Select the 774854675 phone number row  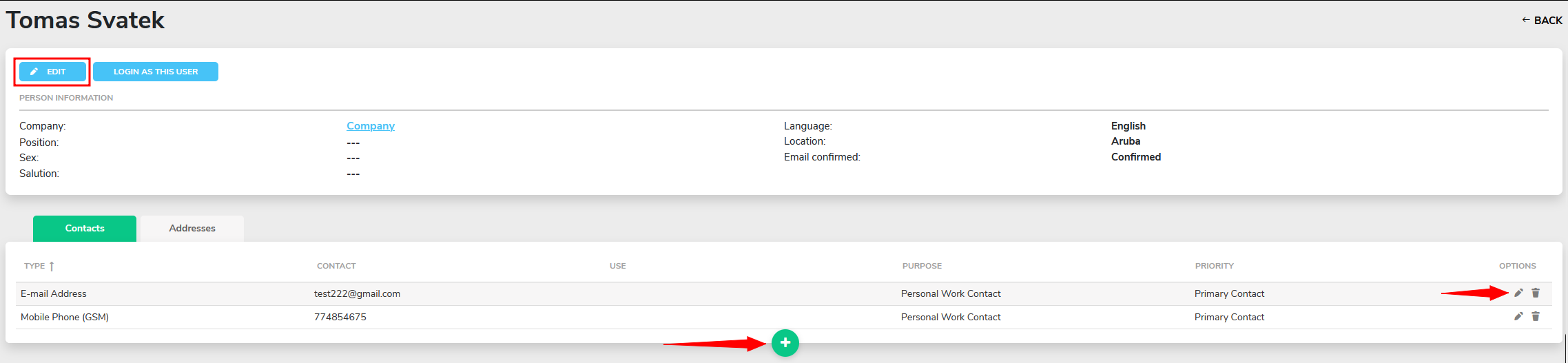click(784, 317)
